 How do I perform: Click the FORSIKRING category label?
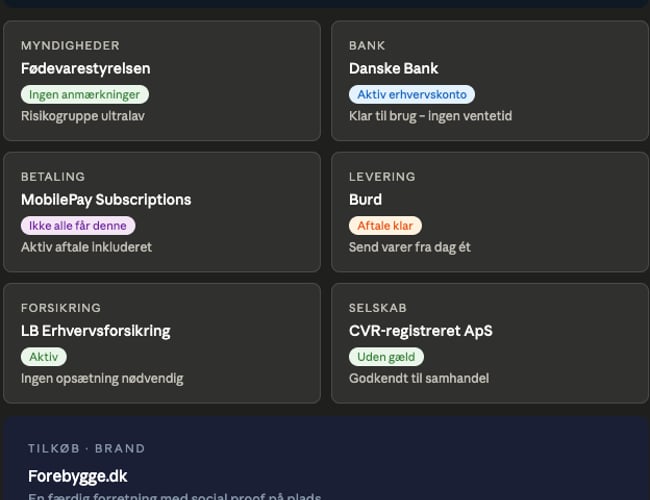(x=61, y=308)
